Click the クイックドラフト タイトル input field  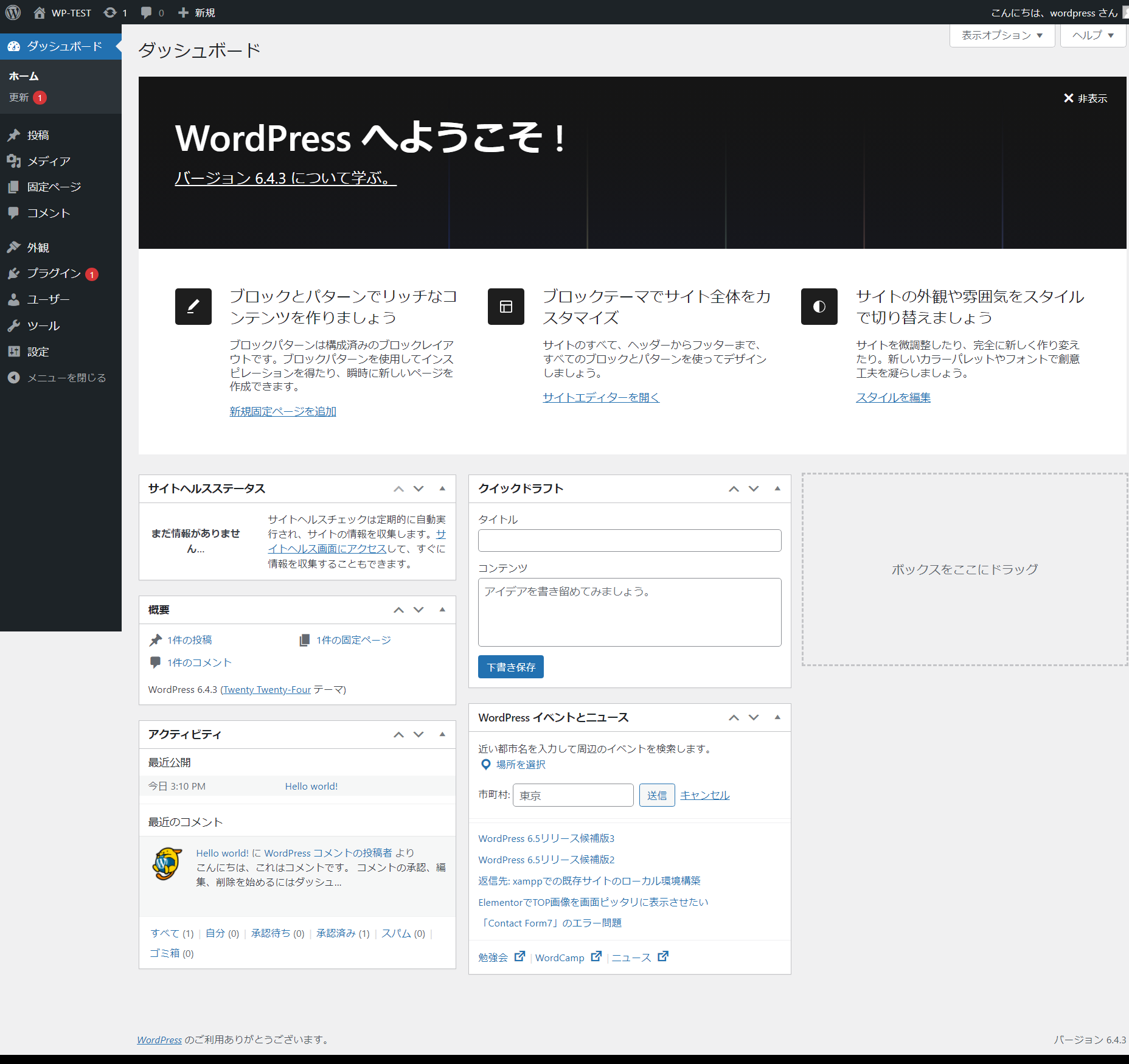[629, 540]
